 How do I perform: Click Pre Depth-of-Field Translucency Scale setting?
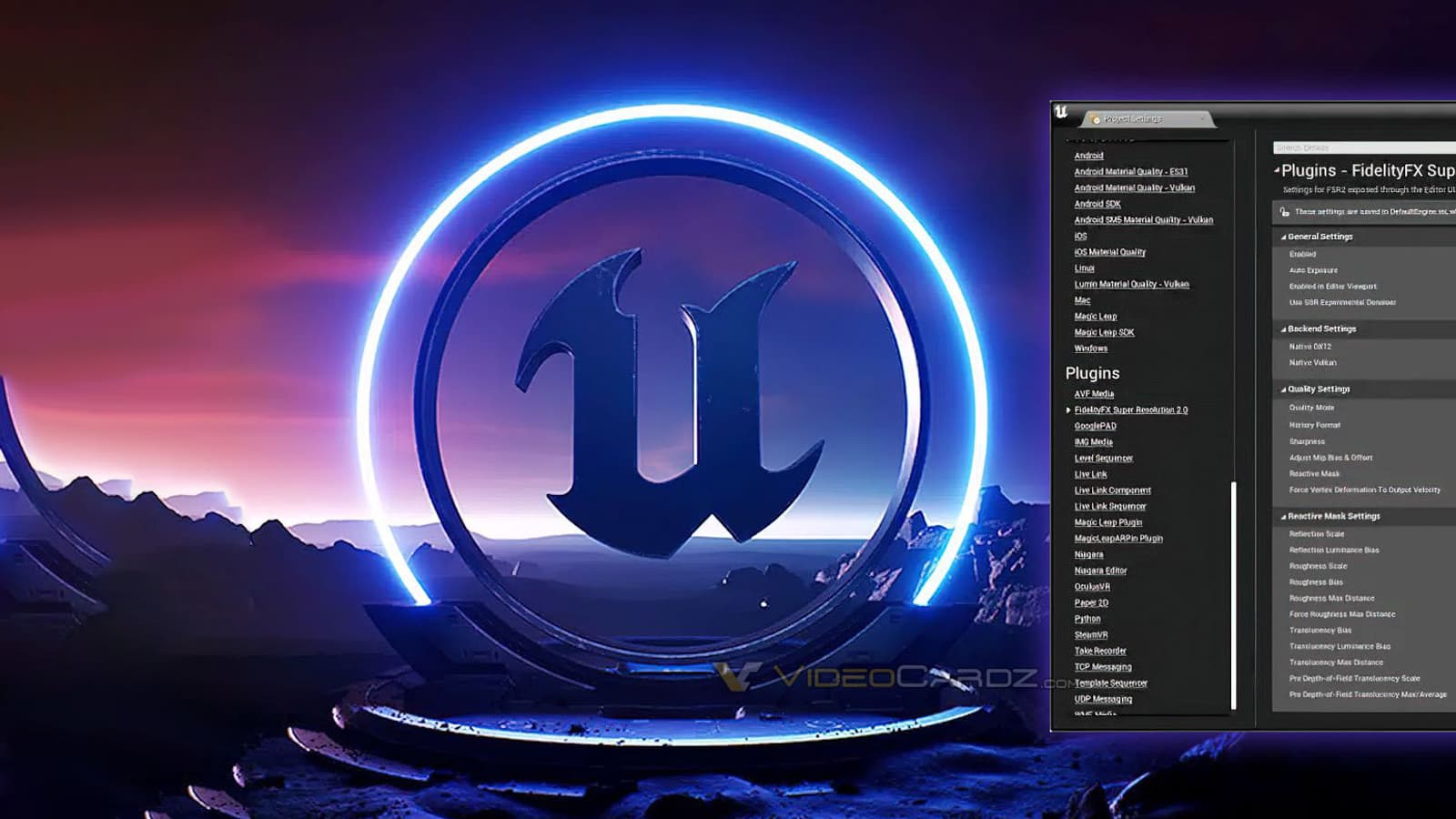[x=1364, y=679]
